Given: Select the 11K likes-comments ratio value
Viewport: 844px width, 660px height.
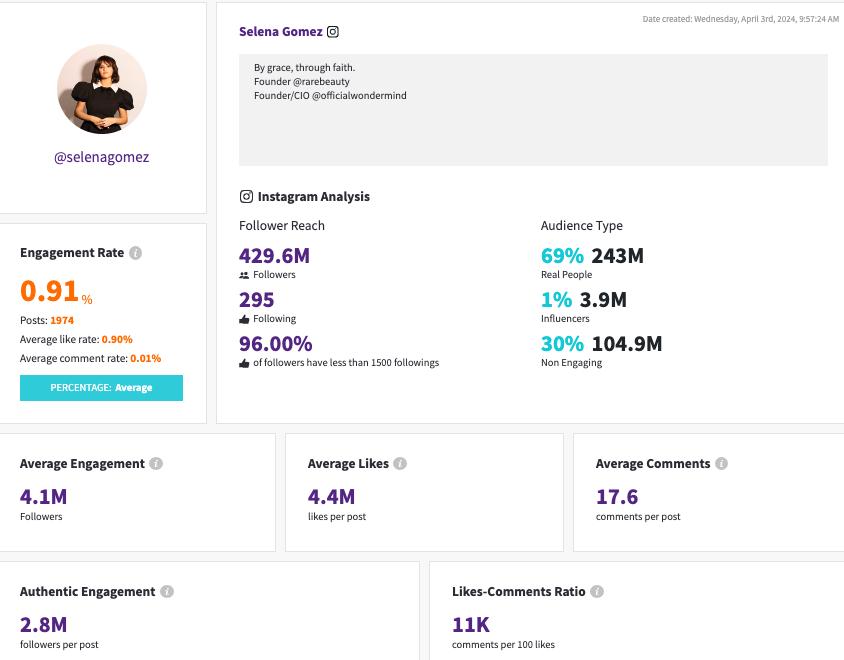Looking at the screenshot, I should click(471, 625).
